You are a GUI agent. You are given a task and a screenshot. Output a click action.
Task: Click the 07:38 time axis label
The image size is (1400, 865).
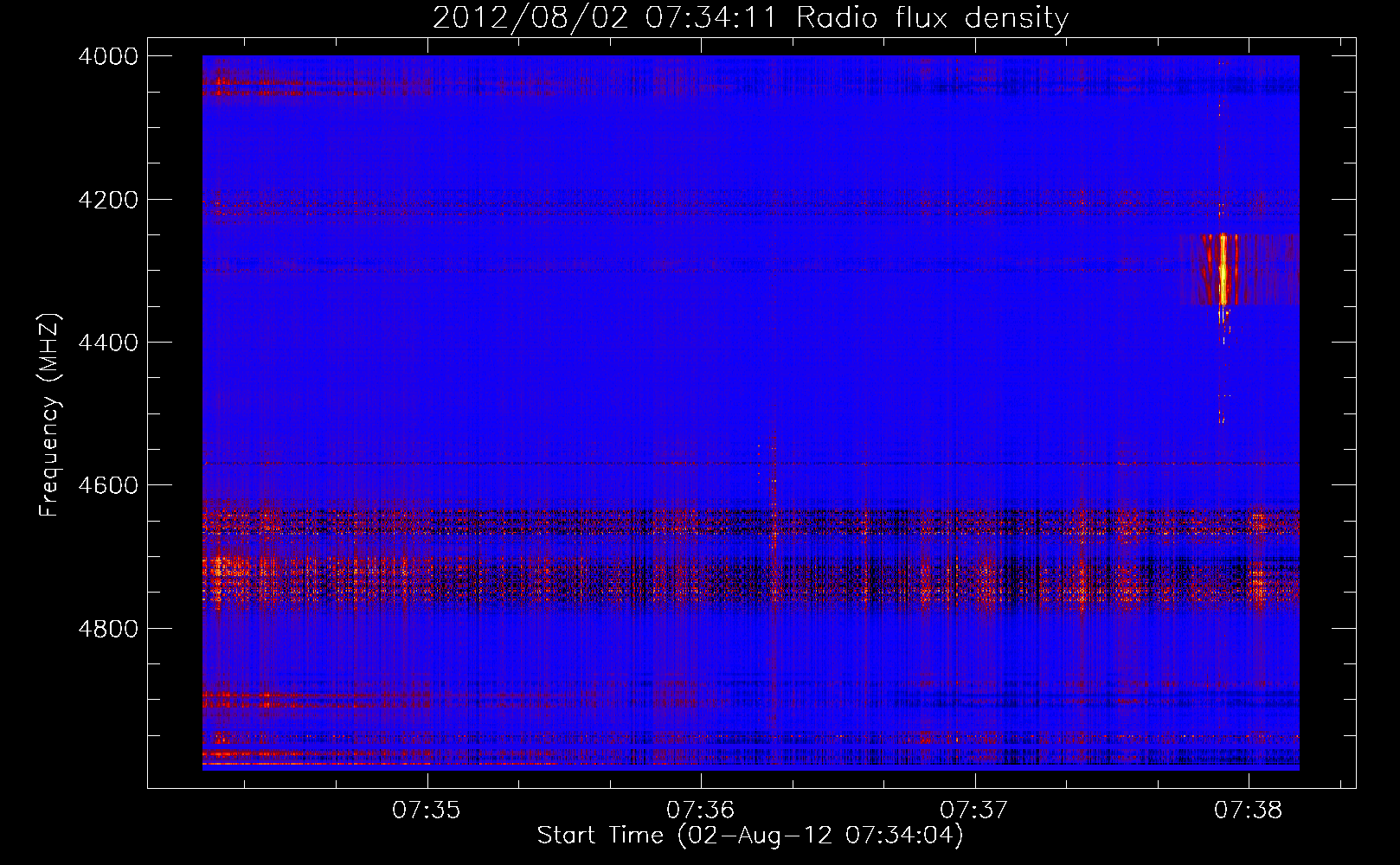click(x=1249, y=810)
